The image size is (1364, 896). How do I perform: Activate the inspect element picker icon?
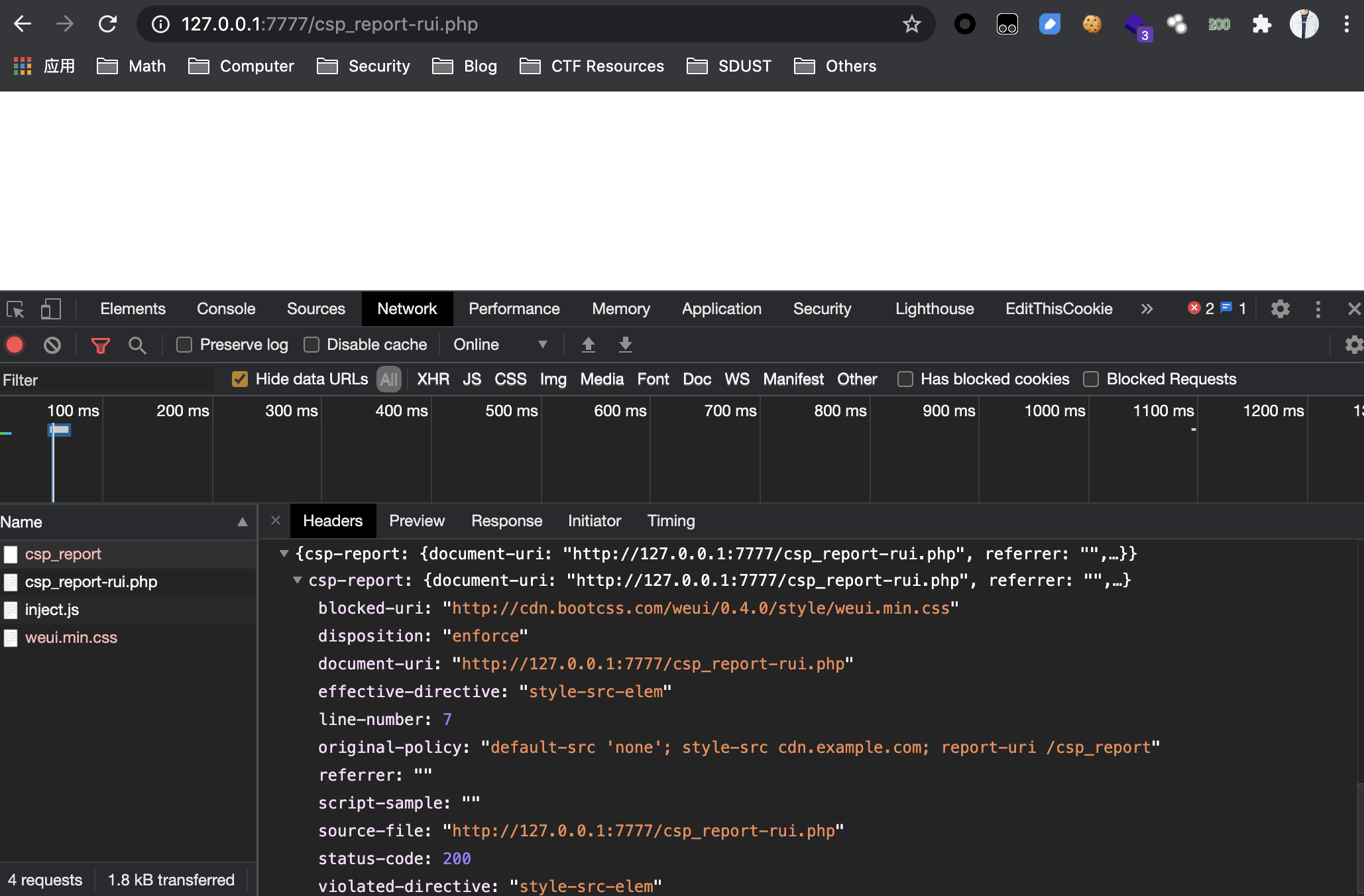click(x=15, y=309)
